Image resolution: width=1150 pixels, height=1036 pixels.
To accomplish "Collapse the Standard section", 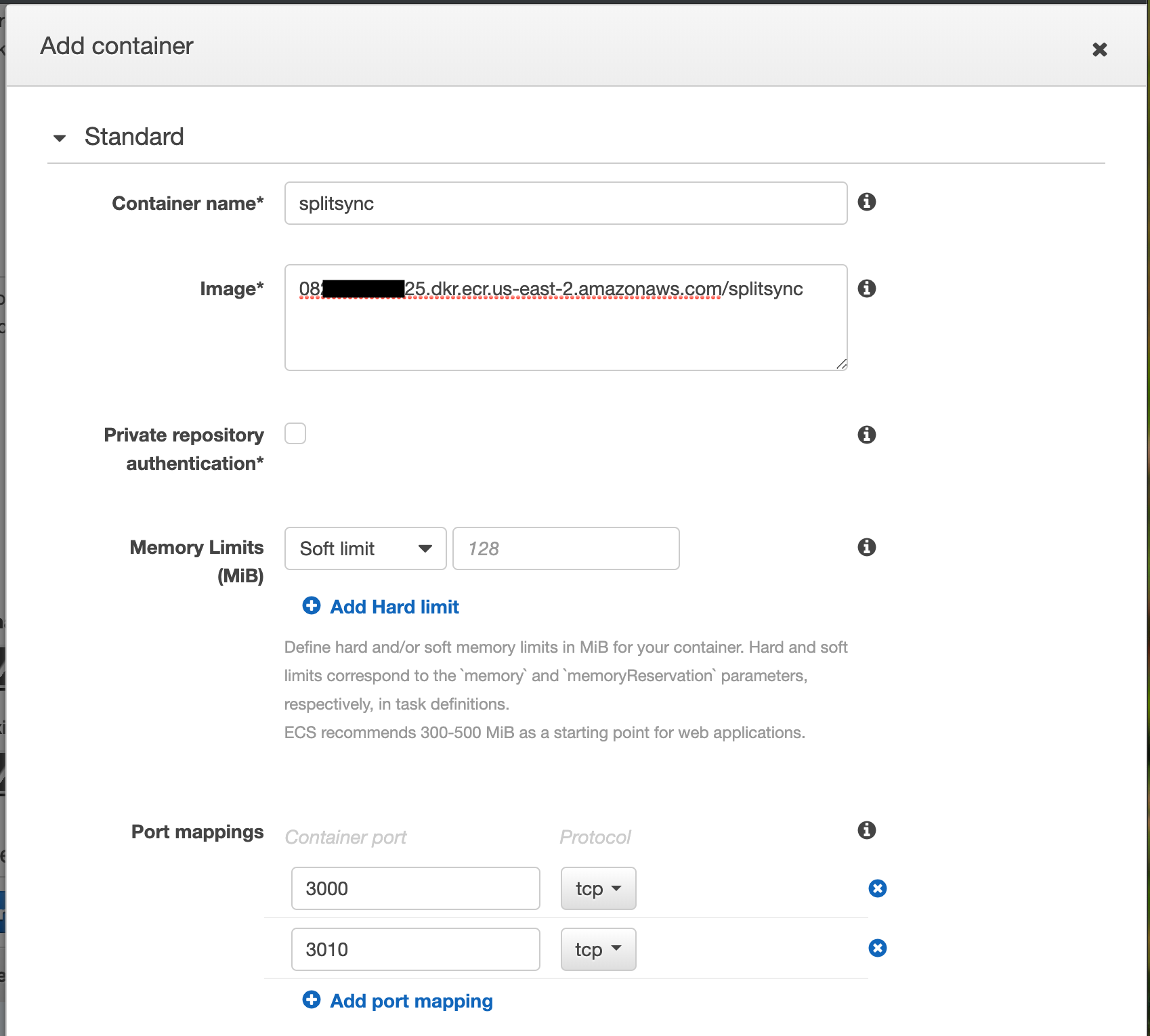I will coord(60,137).
